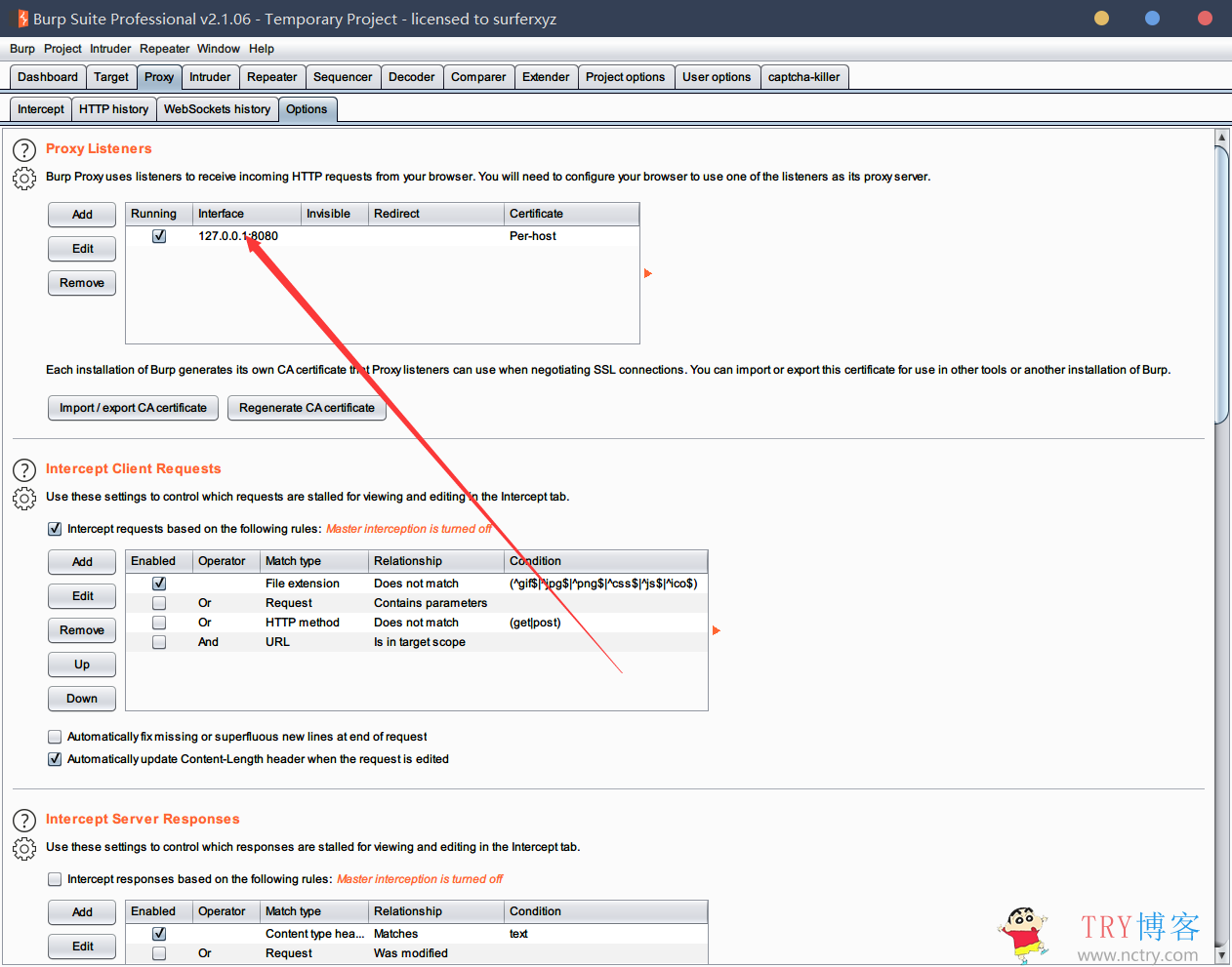Click the Certificate column header in listeners table

click(x=572, y=214)
